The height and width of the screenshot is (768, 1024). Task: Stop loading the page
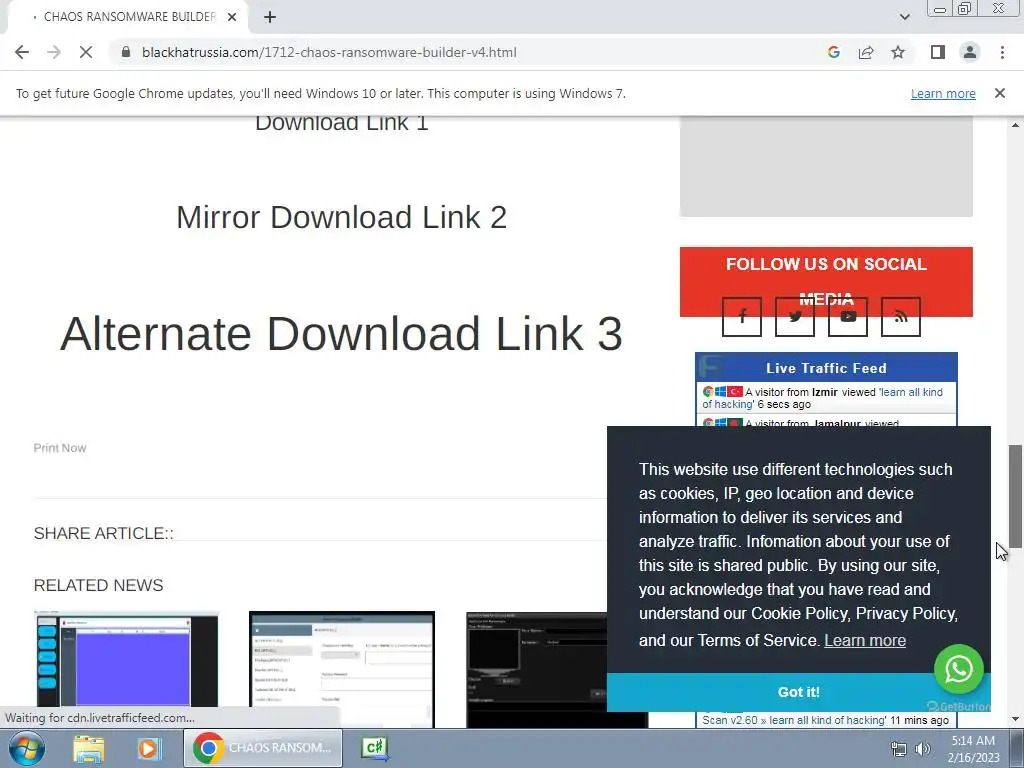tap(86, 52)
